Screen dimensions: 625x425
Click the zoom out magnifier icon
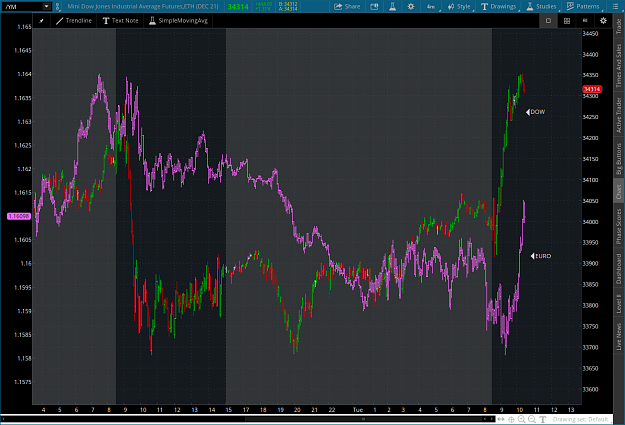click(532, 419)
